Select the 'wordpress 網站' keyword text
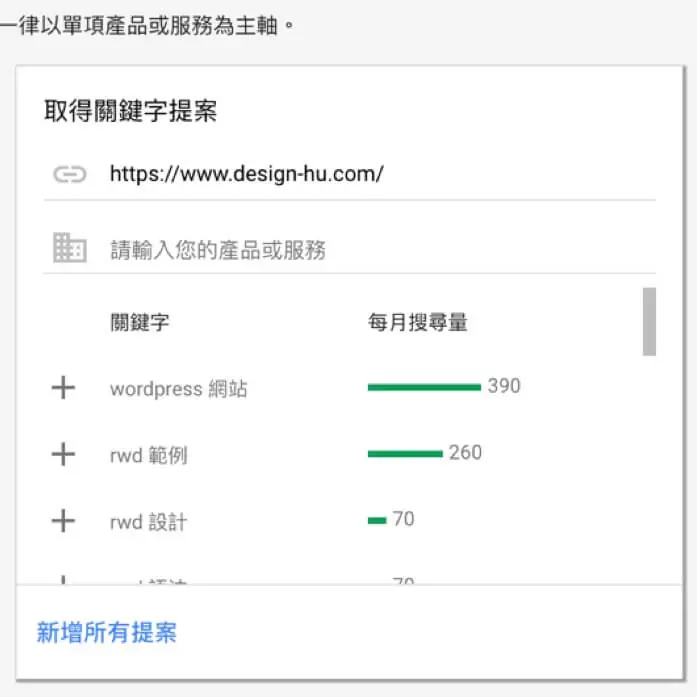 tap(179, 389)
